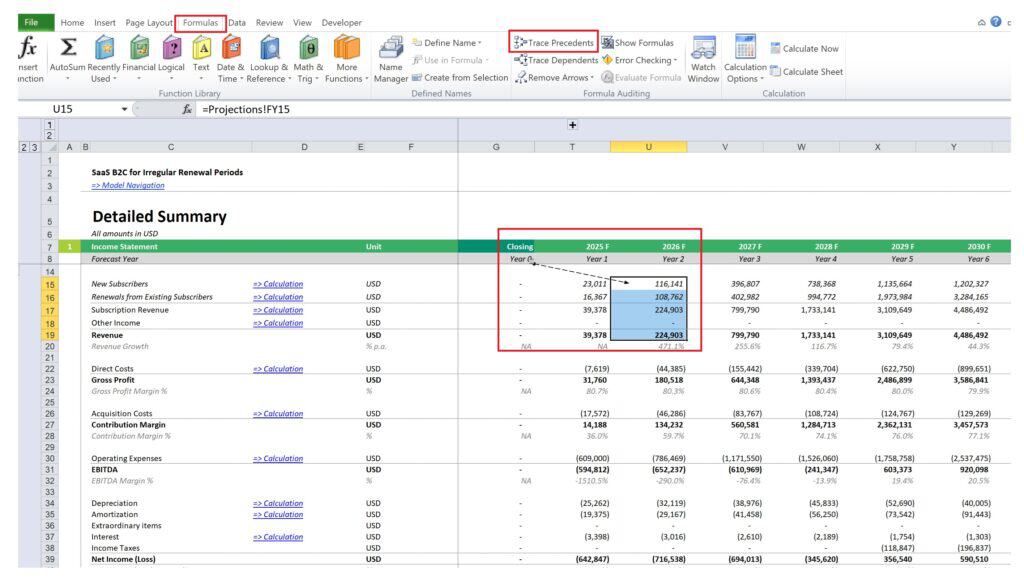Select row outline level 3 button
The height and width of the screenshot is (585, 1024).
[34, 148]
